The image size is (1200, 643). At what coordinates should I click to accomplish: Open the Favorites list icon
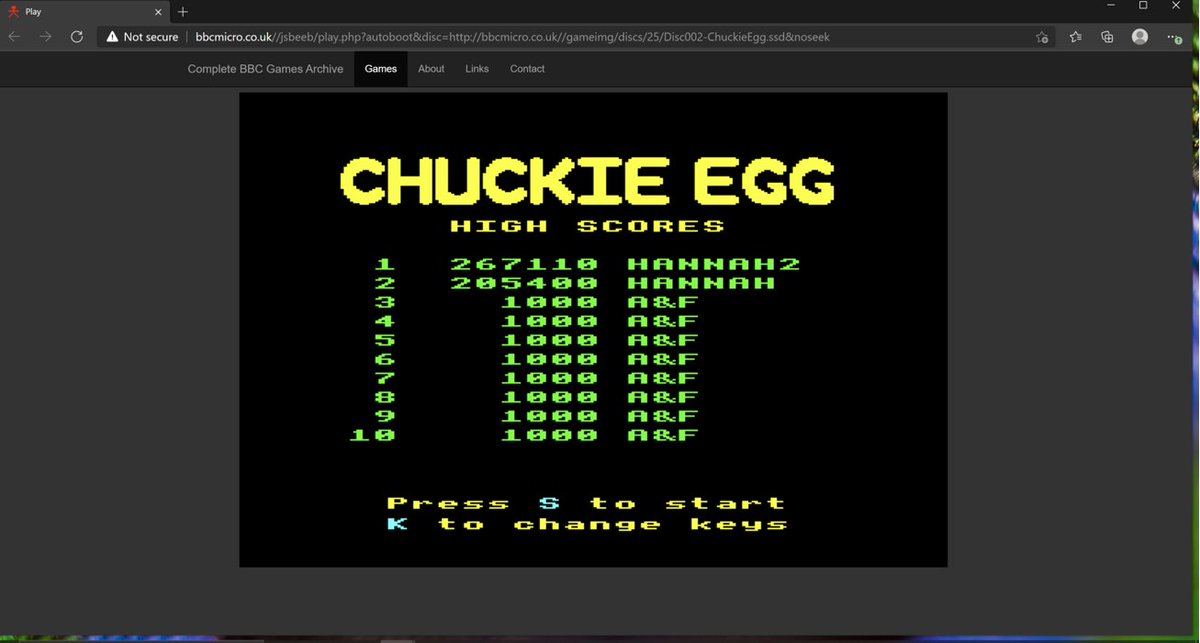pyautogui.click(x=1075, y=37)
